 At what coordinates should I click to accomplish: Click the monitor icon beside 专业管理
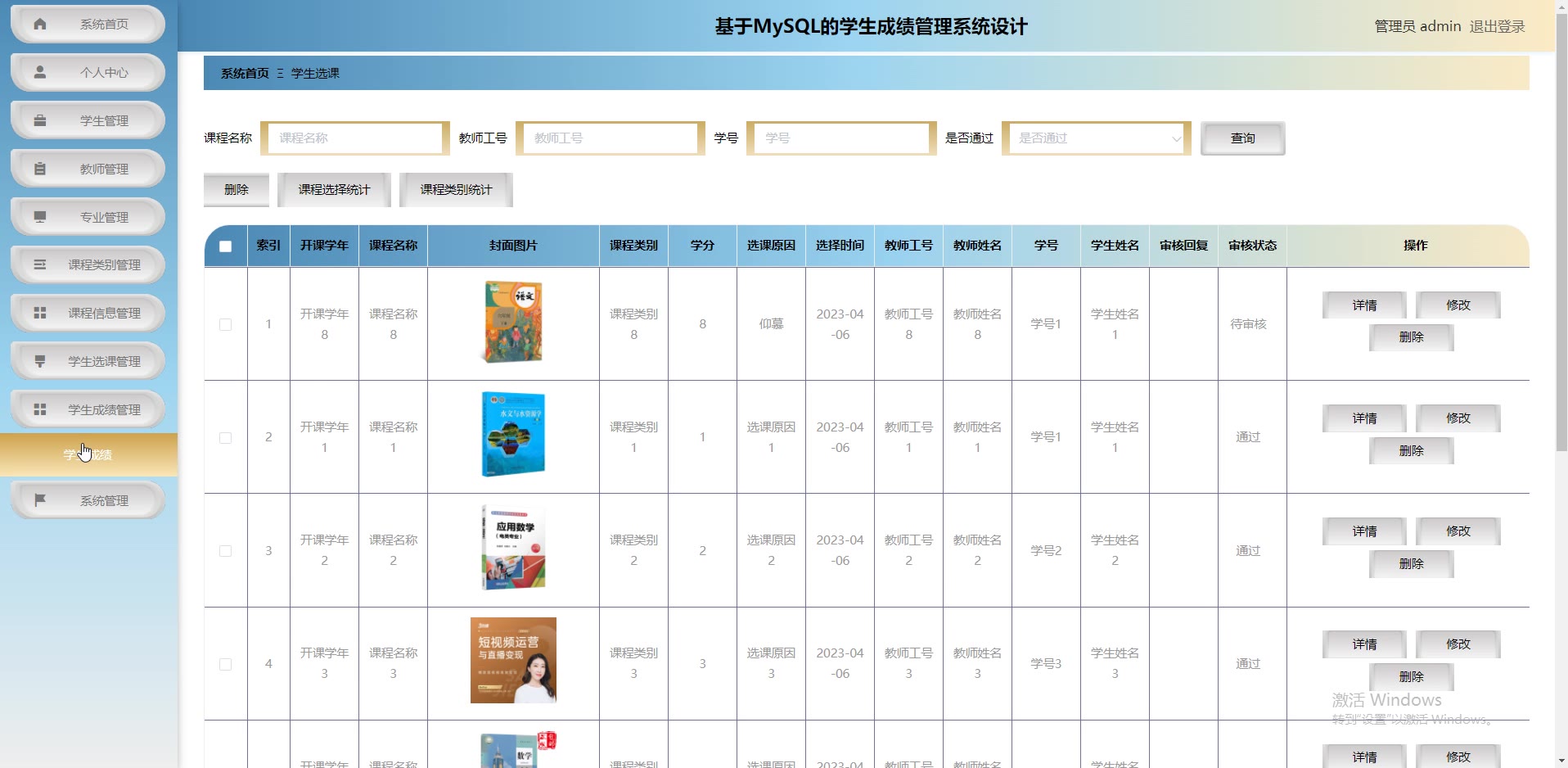pyautogui.click(x=39, y=217)
